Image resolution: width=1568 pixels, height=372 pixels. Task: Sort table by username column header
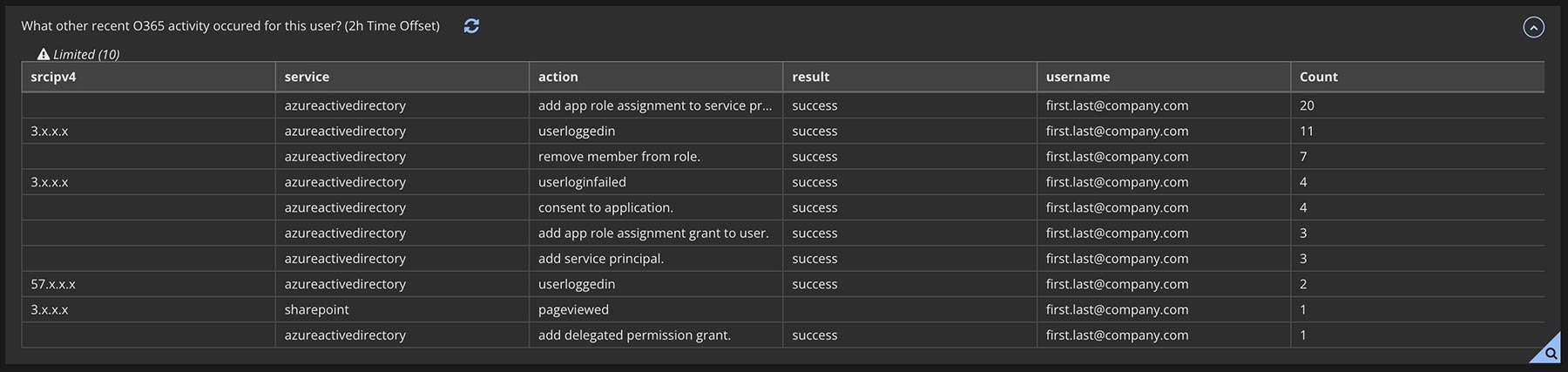1163,77
